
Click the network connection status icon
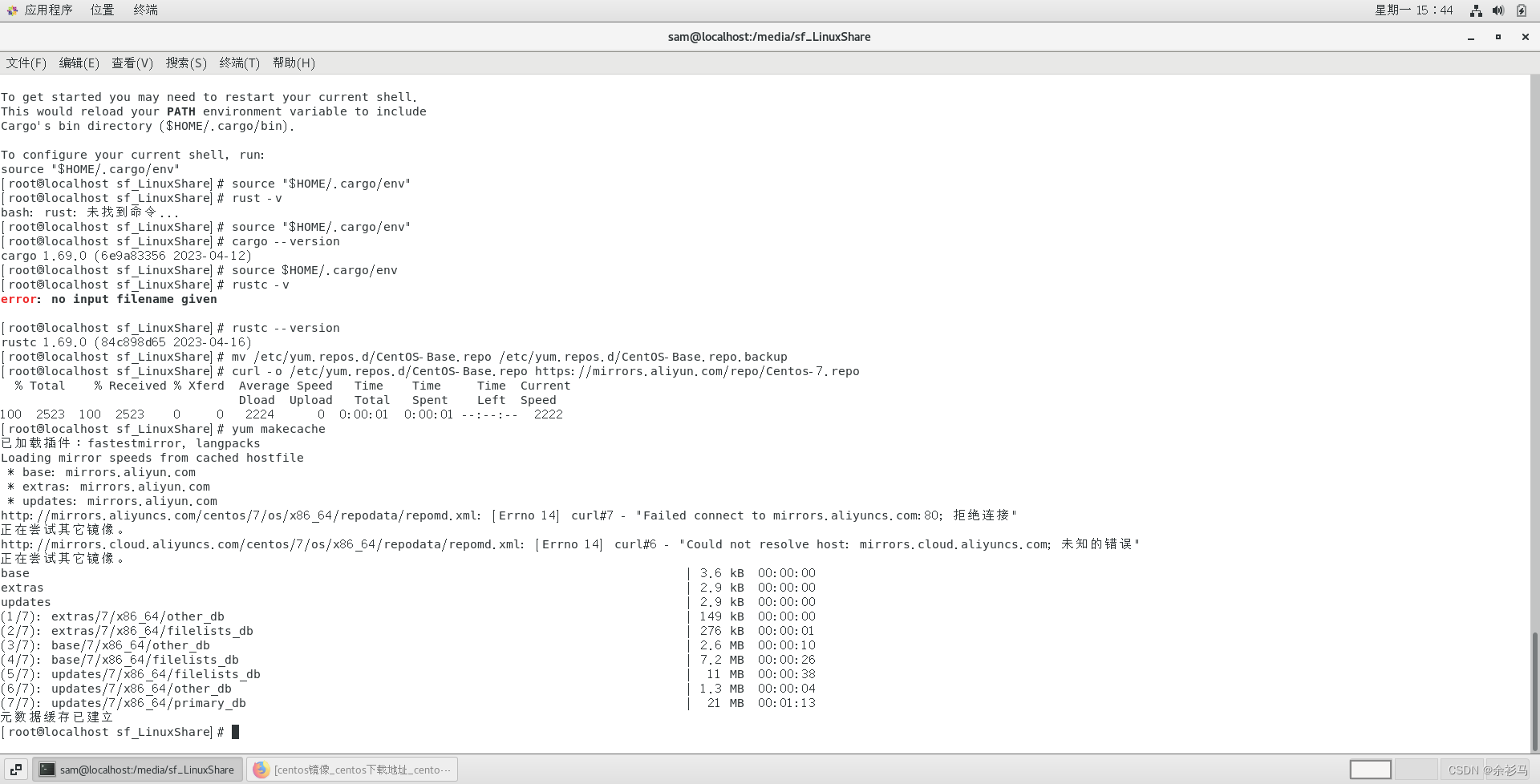pyautogui.click(x=1475, y=10)
